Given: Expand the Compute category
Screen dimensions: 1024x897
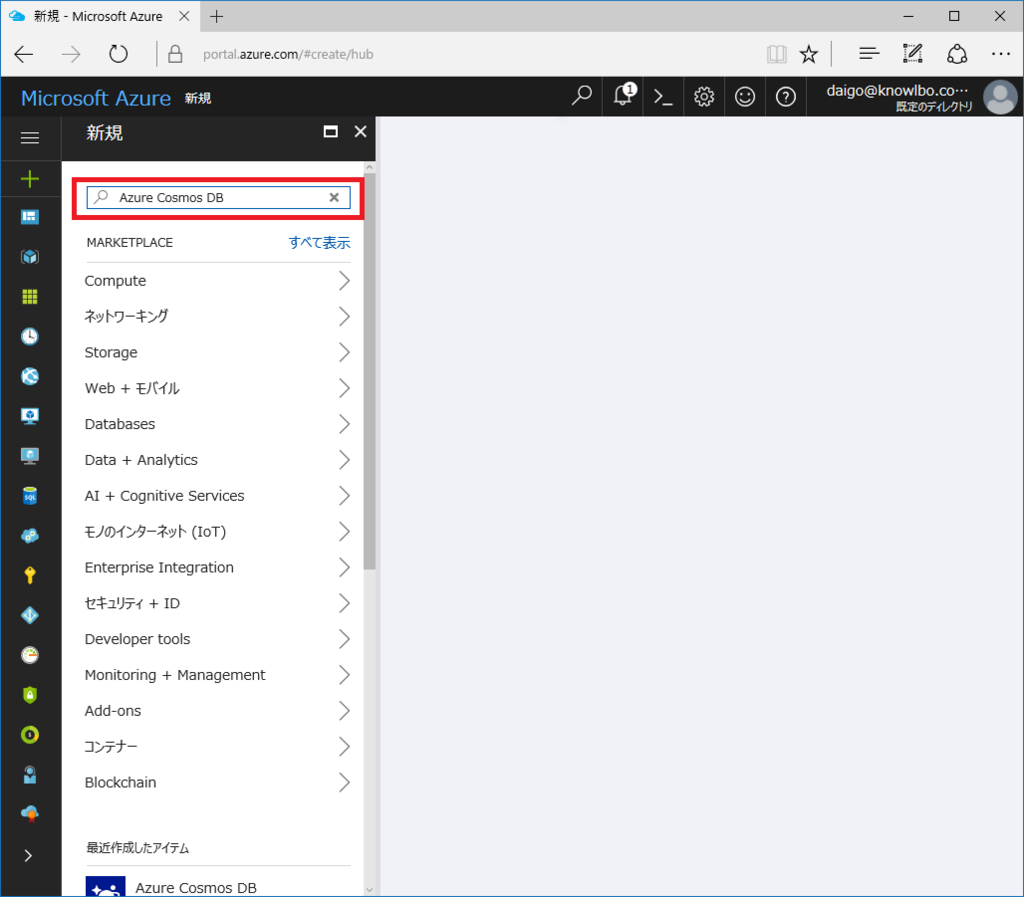Looking at the screenshot, I should point(217,281).
